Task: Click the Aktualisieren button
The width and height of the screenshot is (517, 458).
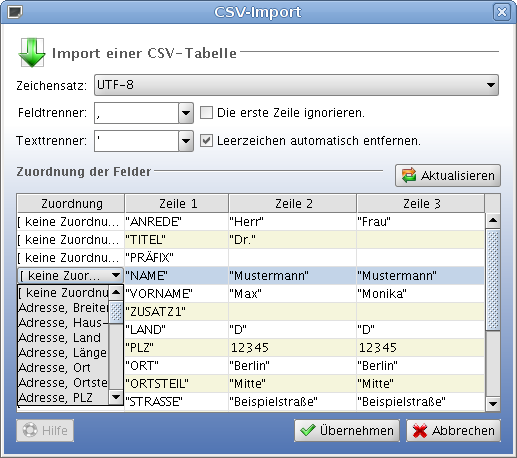Action: pos(448,175)
